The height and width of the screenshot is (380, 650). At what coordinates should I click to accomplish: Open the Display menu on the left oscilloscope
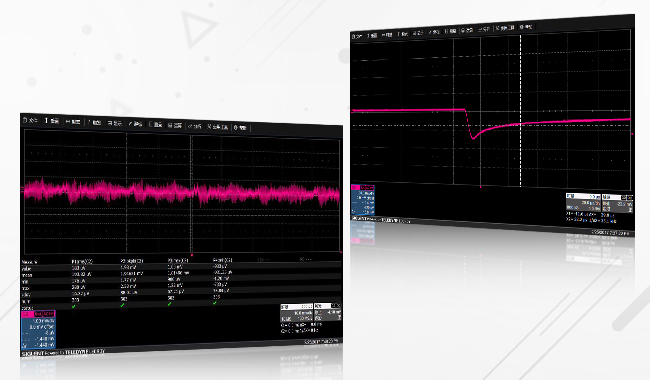(x=115, y=123)
